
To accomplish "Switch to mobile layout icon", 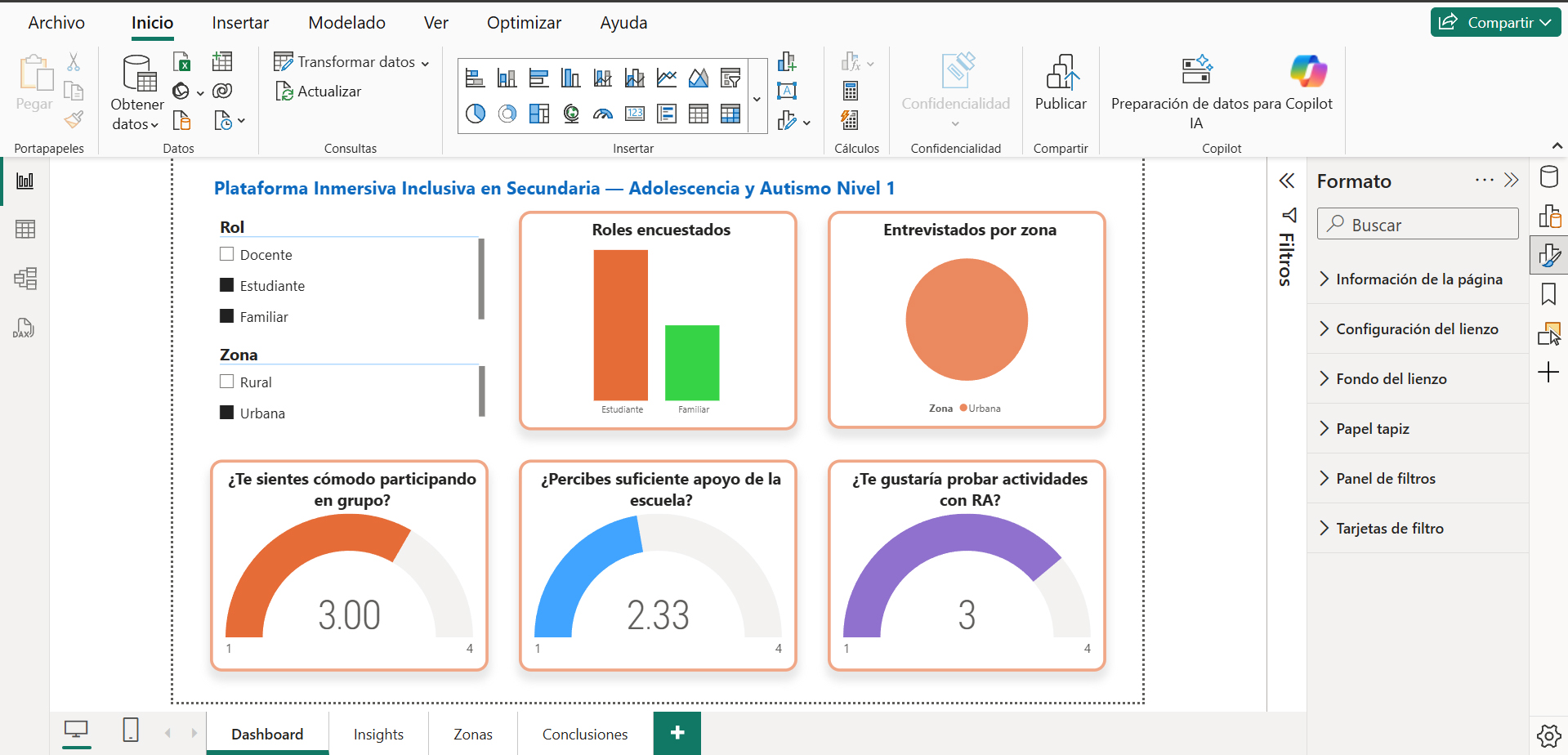I will (131, 730).
